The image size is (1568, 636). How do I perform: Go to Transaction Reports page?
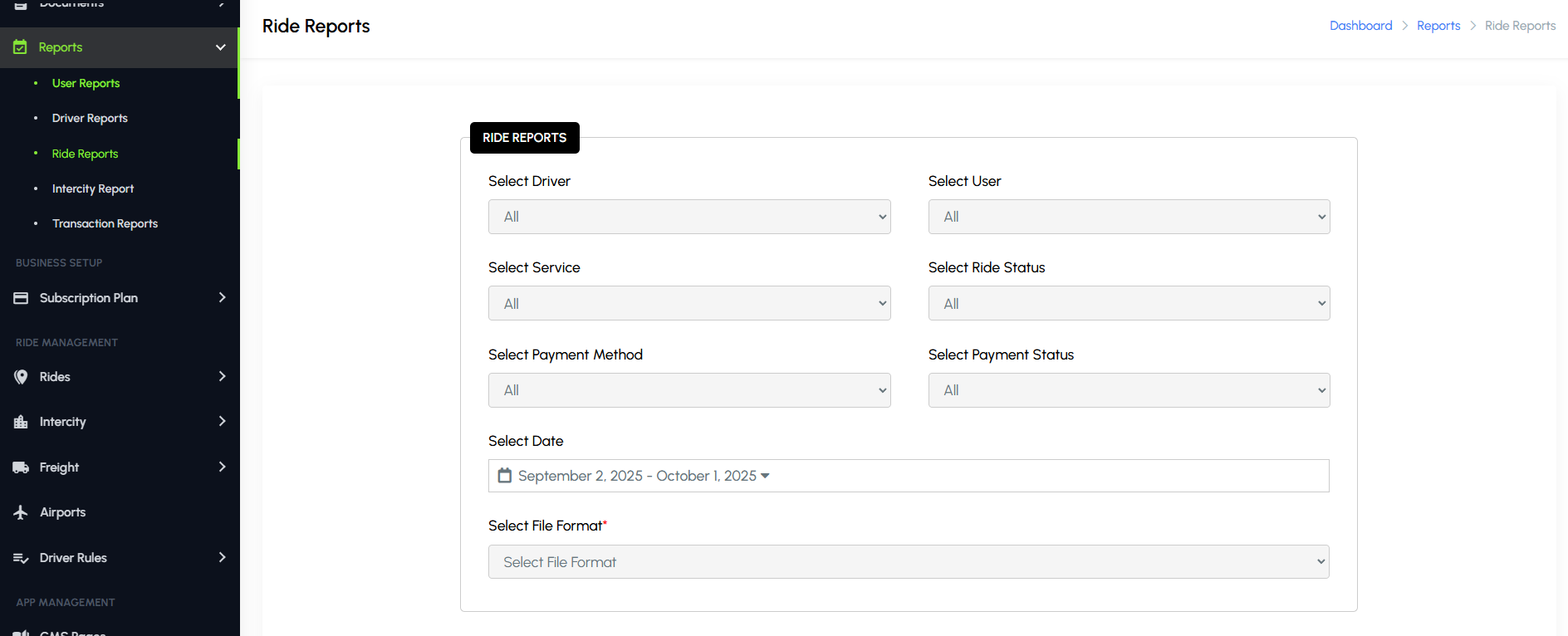click(105, 223)
